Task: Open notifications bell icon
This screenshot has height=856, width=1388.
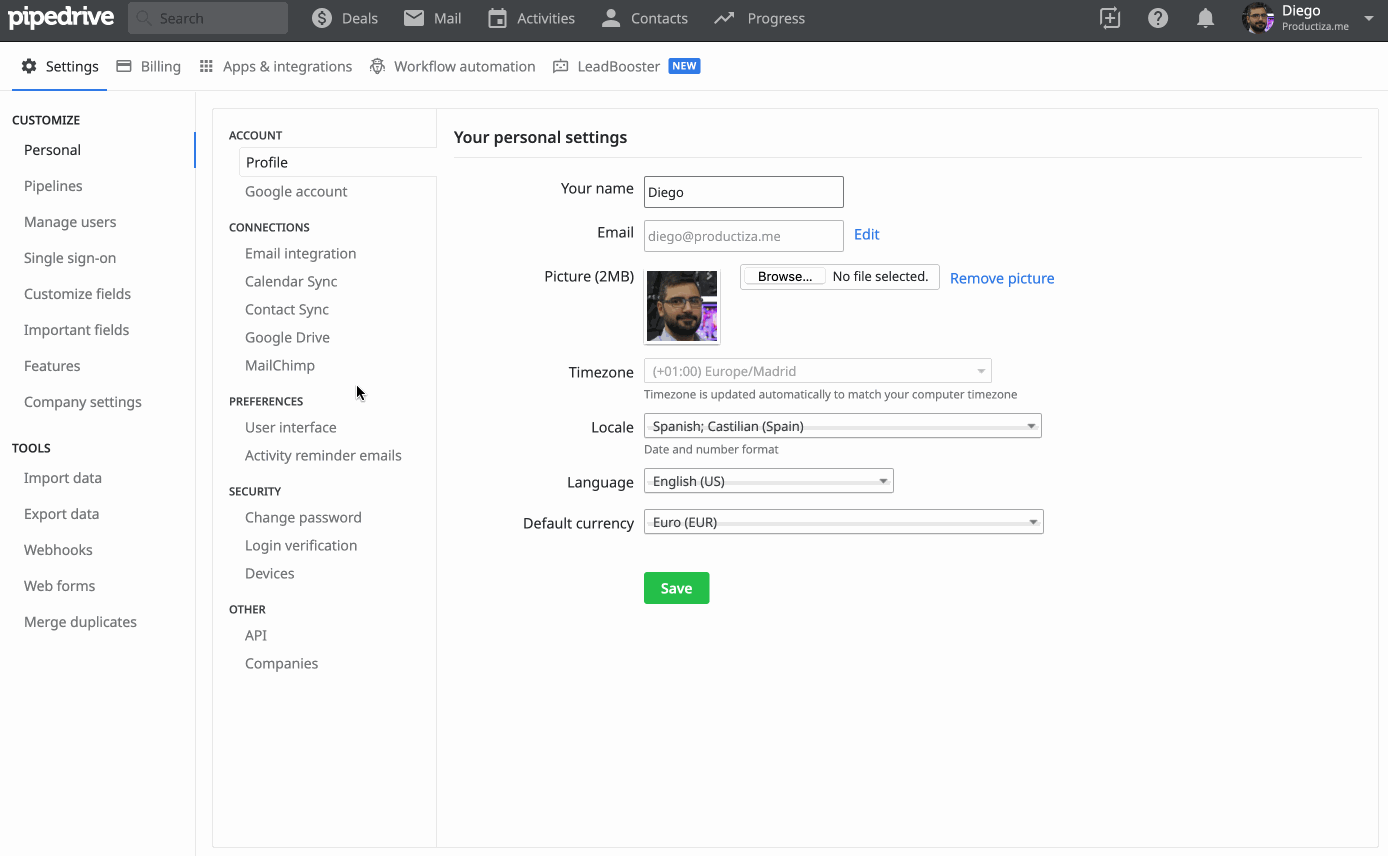Action: pyautogui.click(x=1206, y=18)
